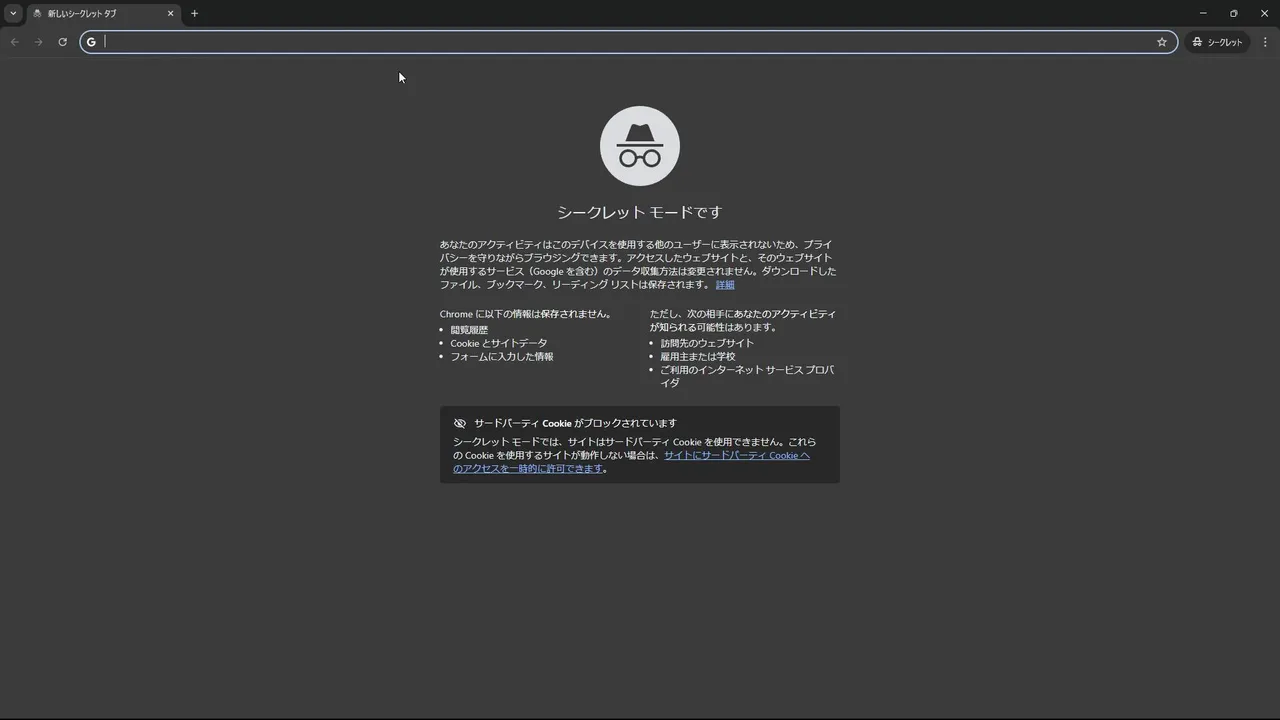
Task: Click the incognito hat-and-glasses icon
Action: click(x=640, y=146)
